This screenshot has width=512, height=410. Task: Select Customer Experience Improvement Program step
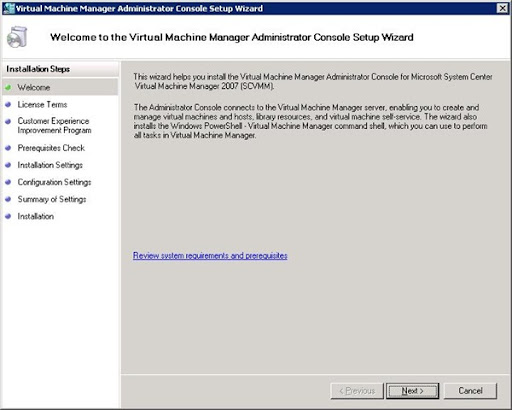54,126
